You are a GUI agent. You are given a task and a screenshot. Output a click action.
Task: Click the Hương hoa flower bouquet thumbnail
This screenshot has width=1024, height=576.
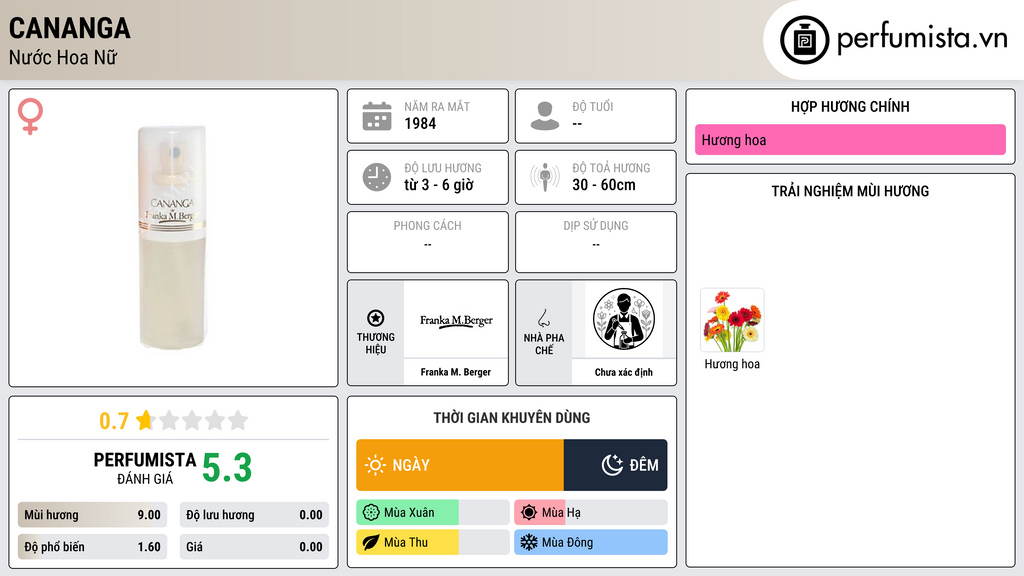(x=732, y=320)
